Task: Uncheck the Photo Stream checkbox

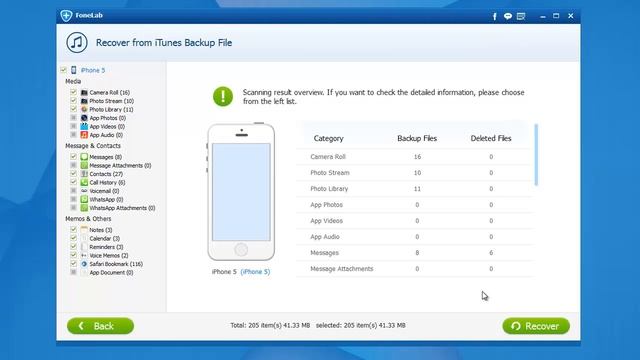Action: [x=73, y=101]
